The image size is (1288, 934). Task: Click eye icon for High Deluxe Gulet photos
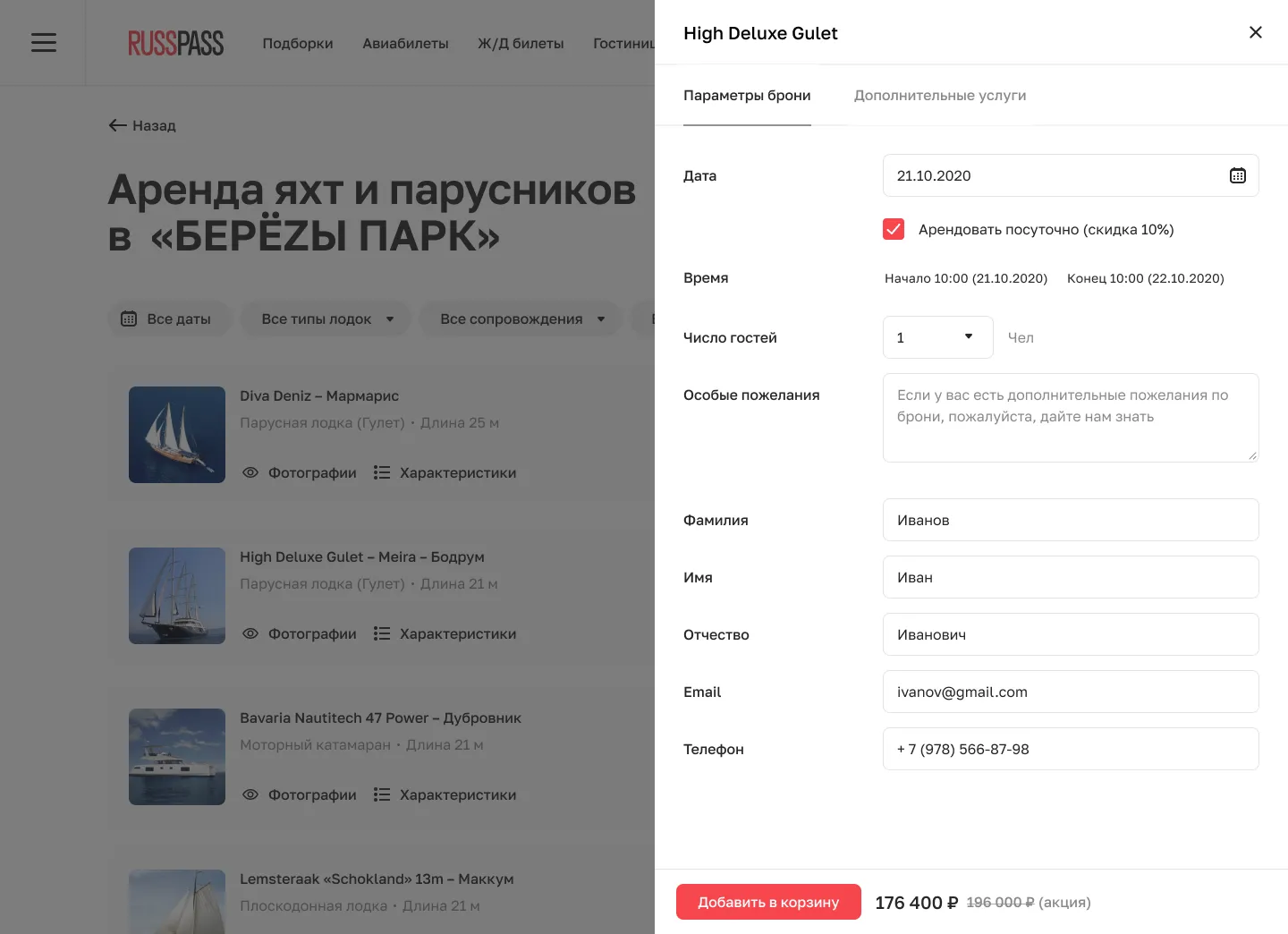250,633
